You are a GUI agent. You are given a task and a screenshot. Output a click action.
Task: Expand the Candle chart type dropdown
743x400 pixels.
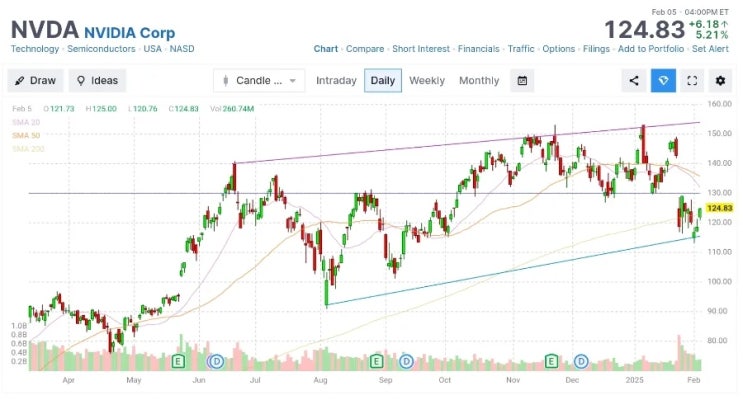click(x=258, y=81)
